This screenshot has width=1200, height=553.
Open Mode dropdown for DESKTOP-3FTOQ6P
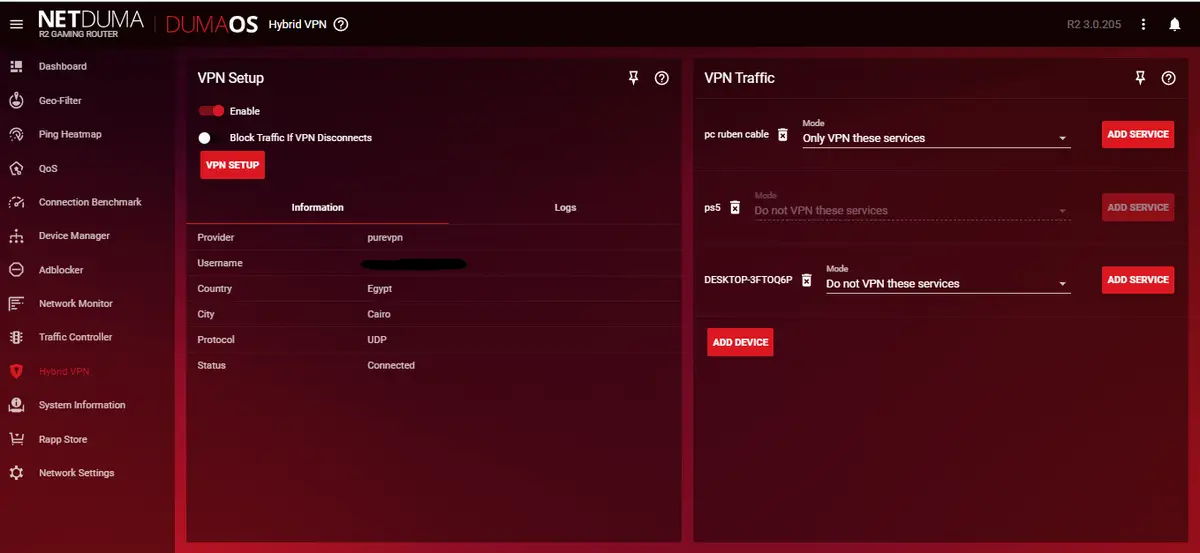(948, 280)
